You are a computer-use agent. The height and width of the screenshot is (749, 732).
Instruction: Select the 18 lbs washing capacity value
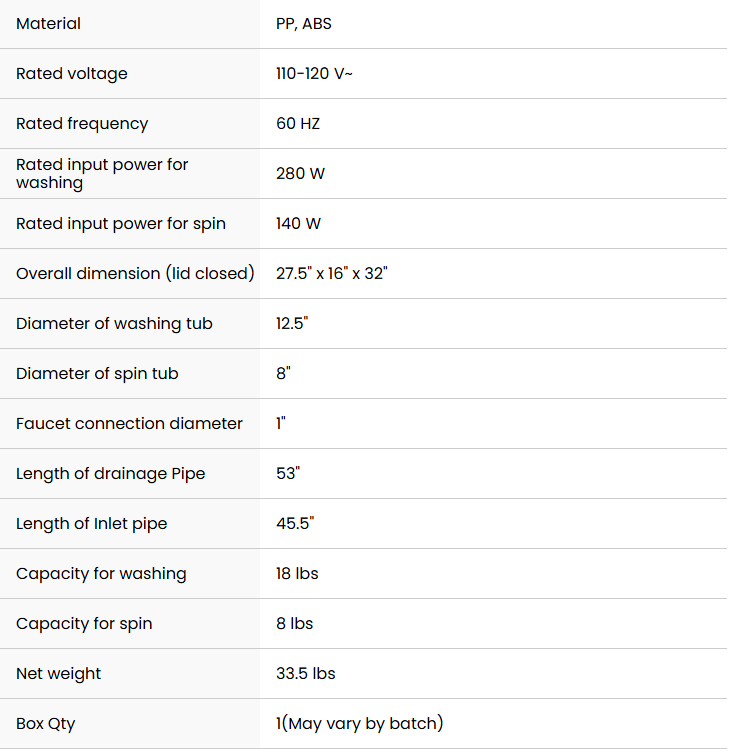tap(297, 573)
